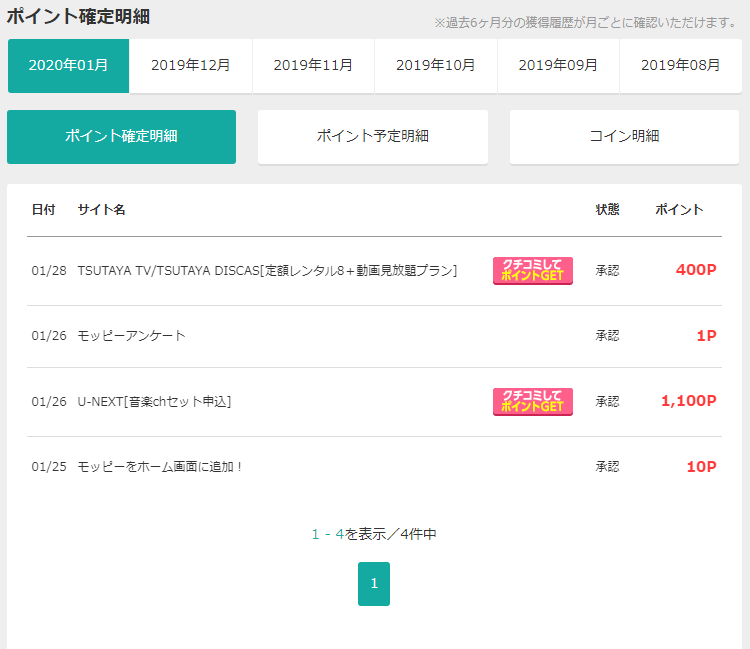This screenshot has height=649, width=750.
Task: Click the 1P point value
Action: click(706, 336)
